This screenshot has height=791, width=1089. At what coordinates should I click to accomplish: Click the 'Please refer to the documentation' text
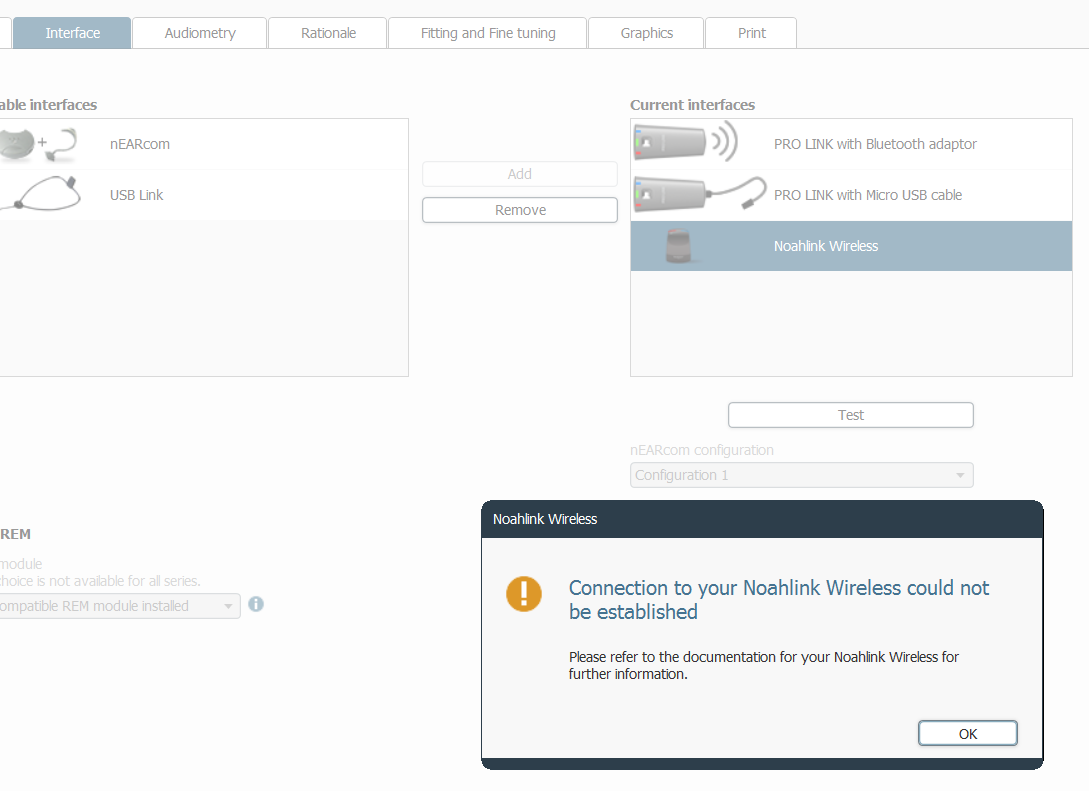(763, 665)
